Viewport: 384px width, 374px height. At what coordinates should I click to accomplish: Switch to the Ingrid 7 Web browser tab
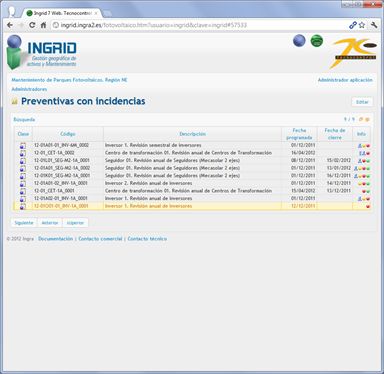pyautogui.click(x=62, y=13)
